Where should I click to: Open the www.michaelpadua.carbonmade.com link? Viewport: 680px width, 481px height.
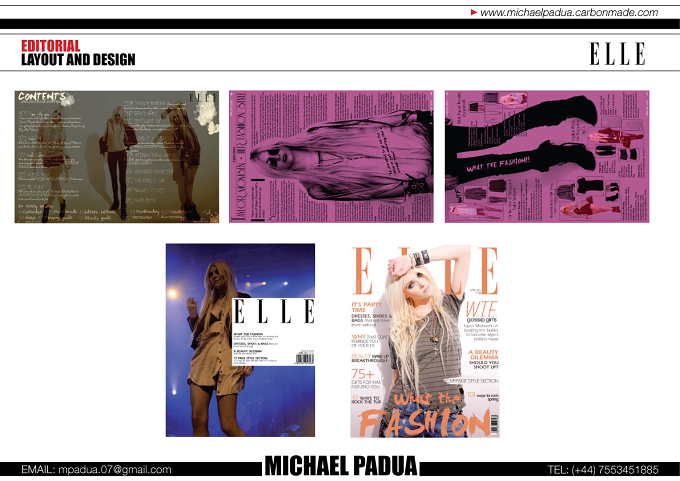click(x=569, y=12)
